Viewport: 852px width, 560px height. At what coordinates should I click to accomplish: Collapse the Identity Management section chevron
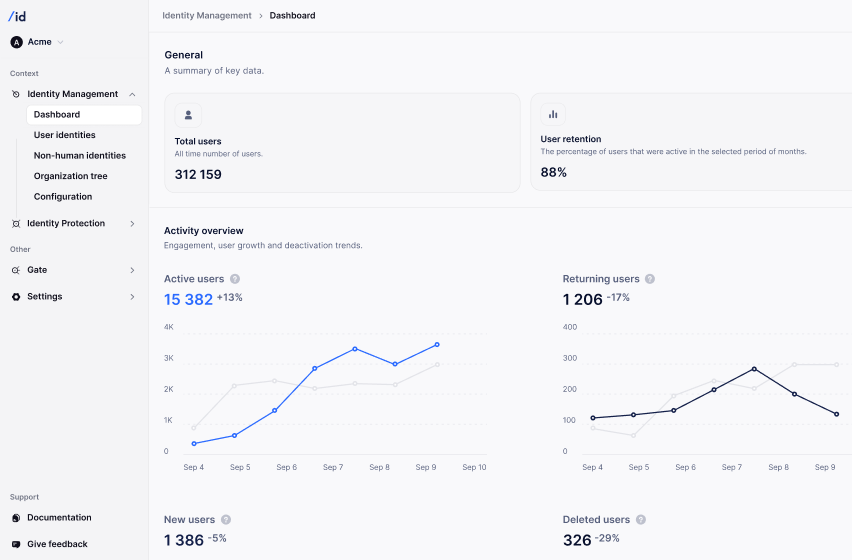pos(132,94)
